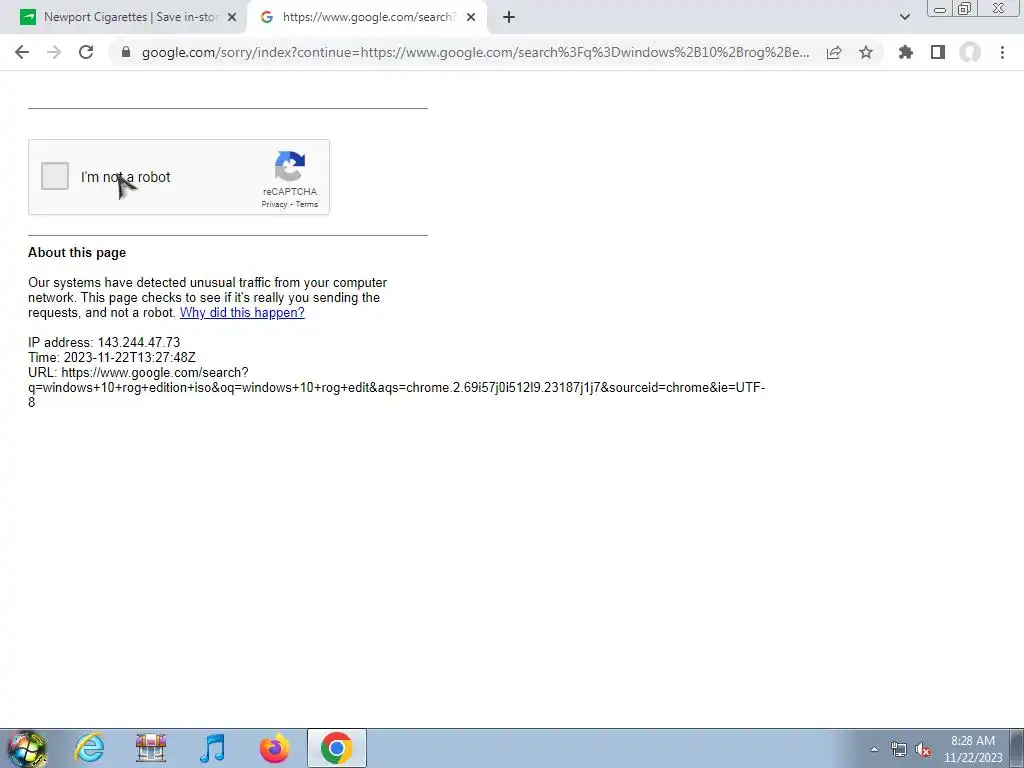Toggle the Chrome side panel
The height and width of the screenshot is (768, 1024).
pos(938,52)
